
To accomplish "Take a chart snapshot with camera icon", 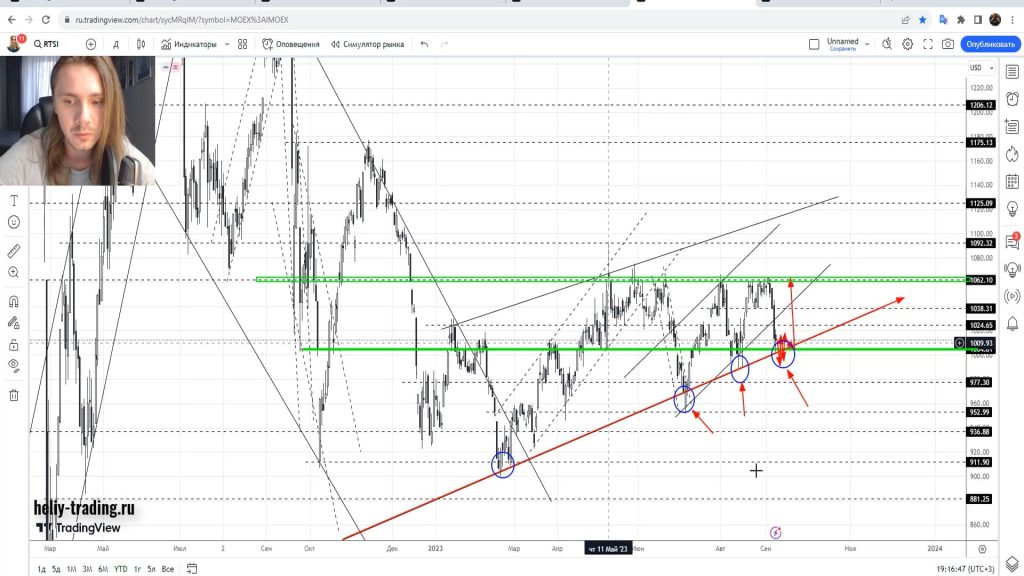I will pyautogui.click(x=947, y=44).
